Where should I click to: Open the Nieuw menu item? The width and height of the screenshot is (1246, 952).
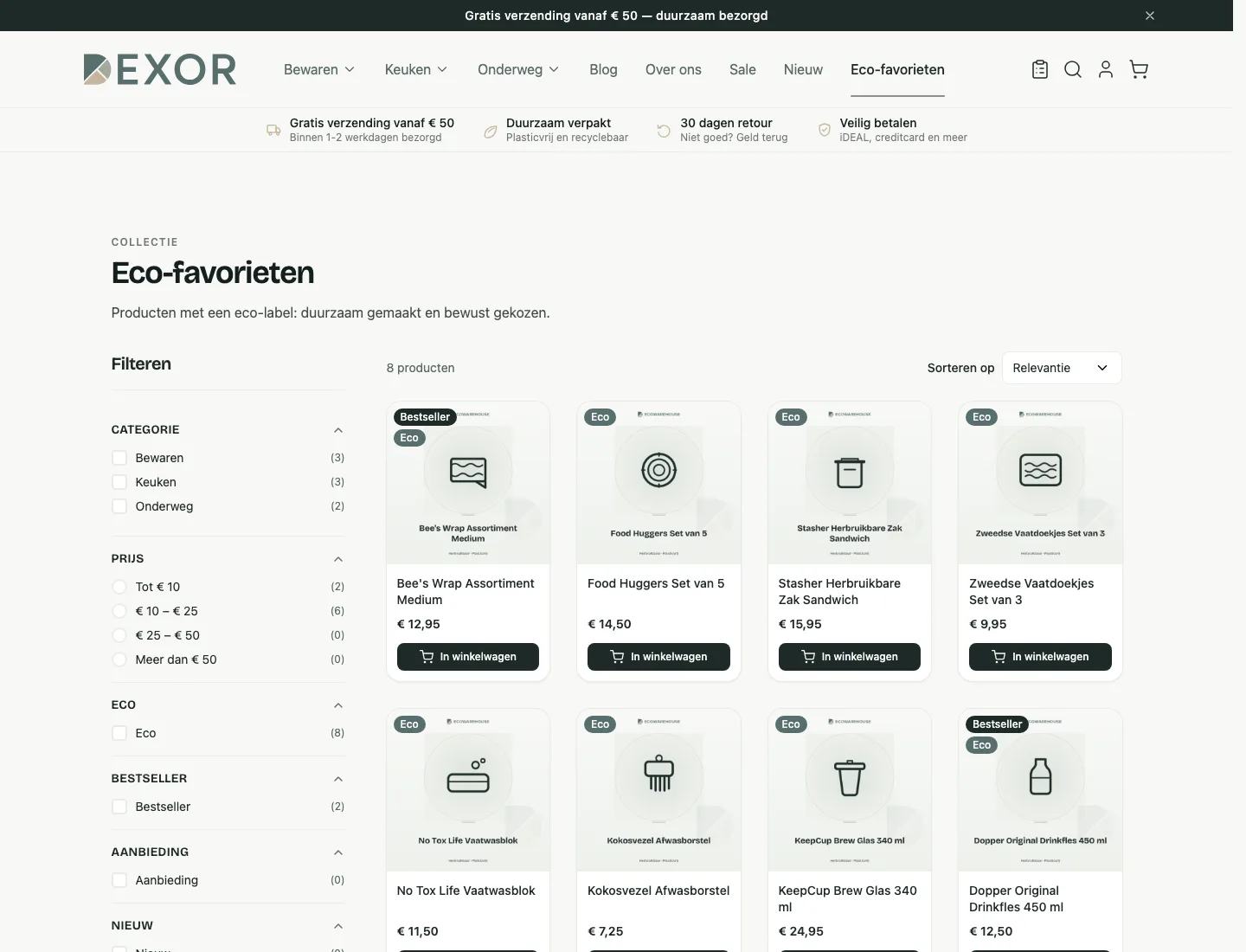point(803,69)
